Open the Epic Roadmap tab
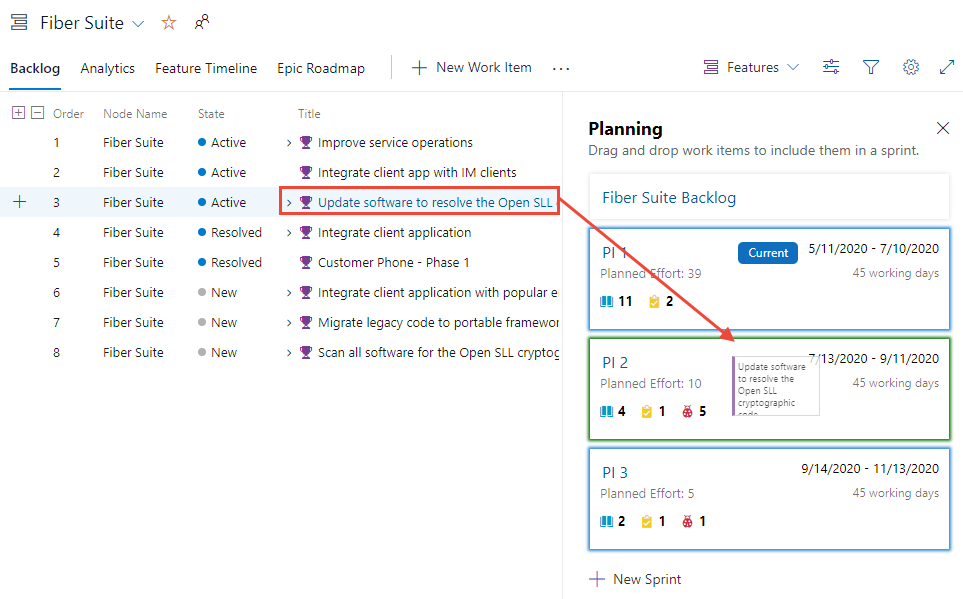The width and height of the screenshot is (963, 599). [321, 68]
